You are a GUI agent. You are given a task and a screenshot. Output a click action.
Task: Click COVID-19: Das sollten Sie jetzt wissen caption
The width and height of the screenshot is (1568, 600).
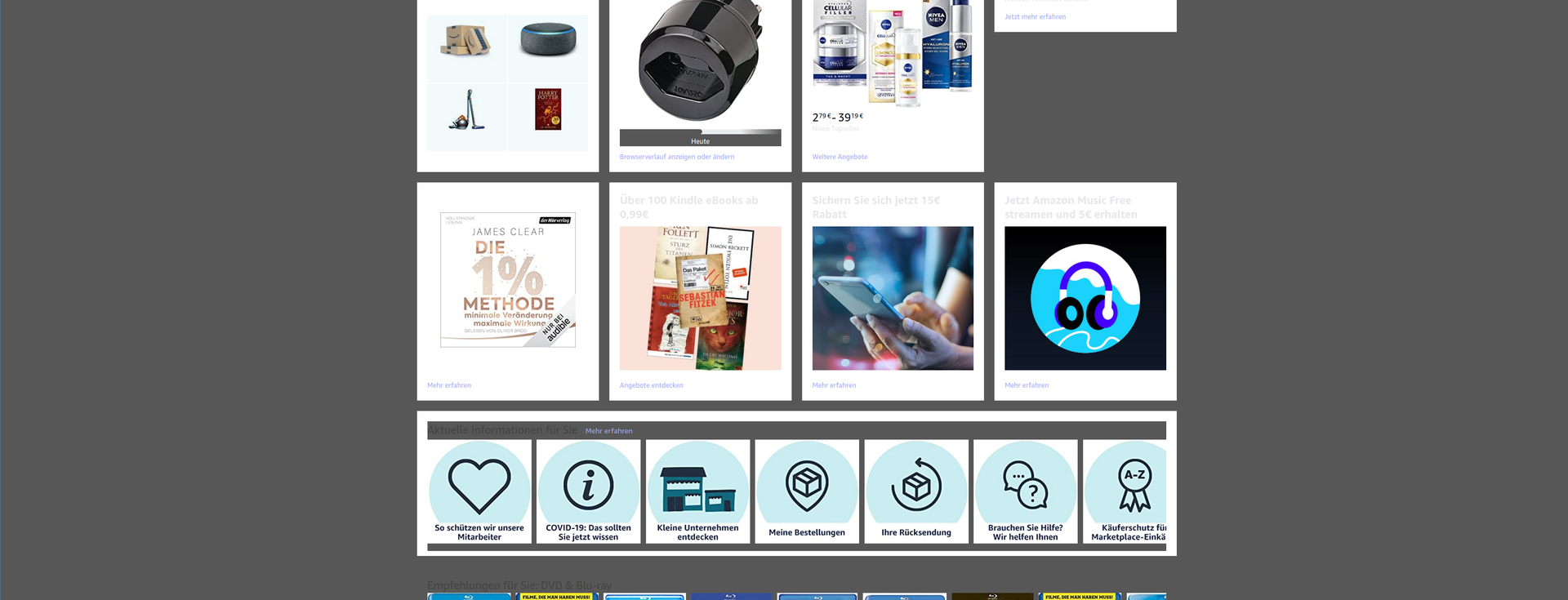[588, 532]
